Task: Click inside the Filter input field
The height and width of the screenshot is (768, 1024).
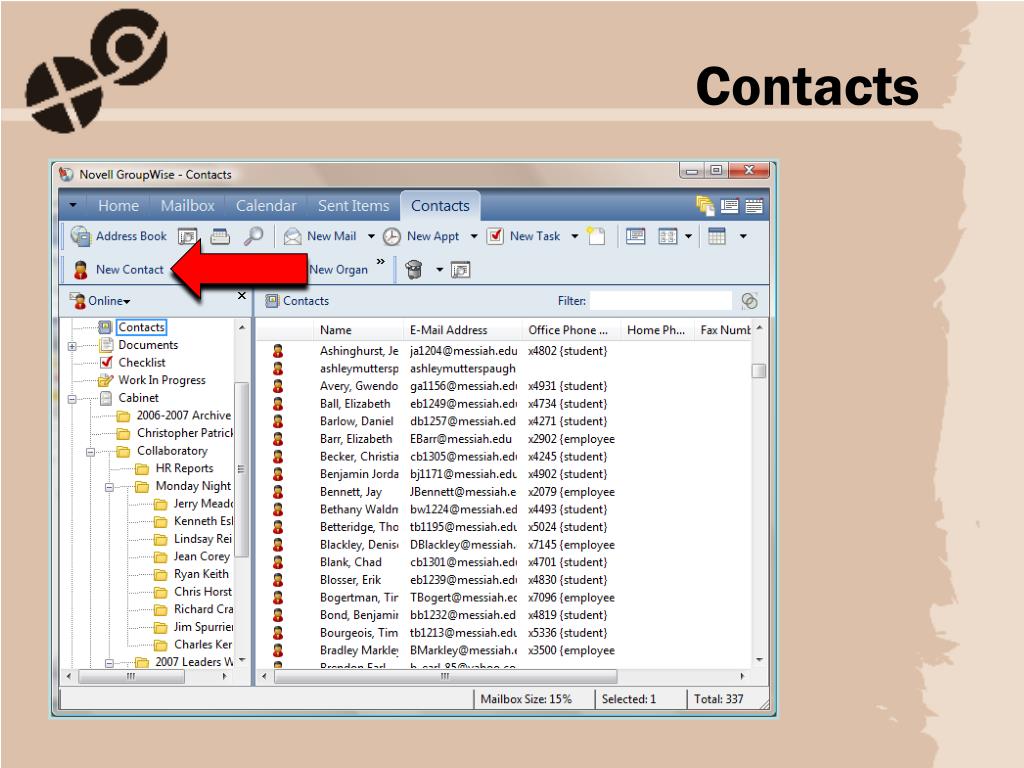Action: [x=660, y=300]
